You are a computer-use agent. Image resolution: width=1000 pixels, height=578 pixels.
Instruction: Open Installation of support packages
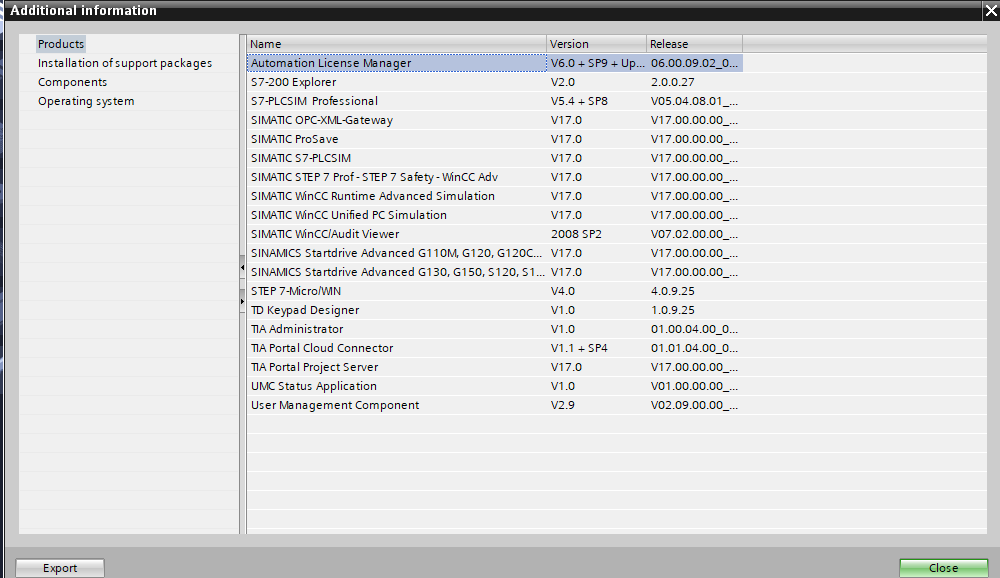coord(124,63)
